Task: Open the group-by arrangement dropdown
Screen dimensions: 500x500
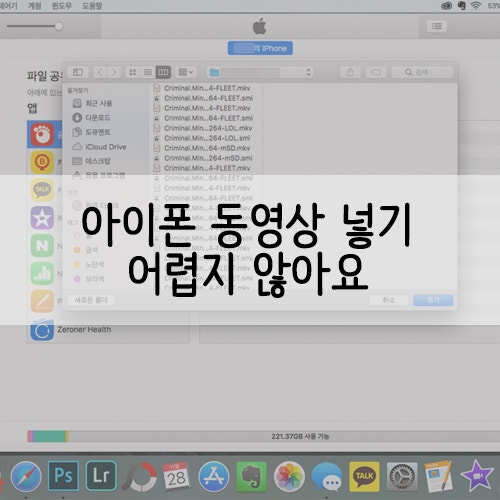Action: (x=186, y=72)
